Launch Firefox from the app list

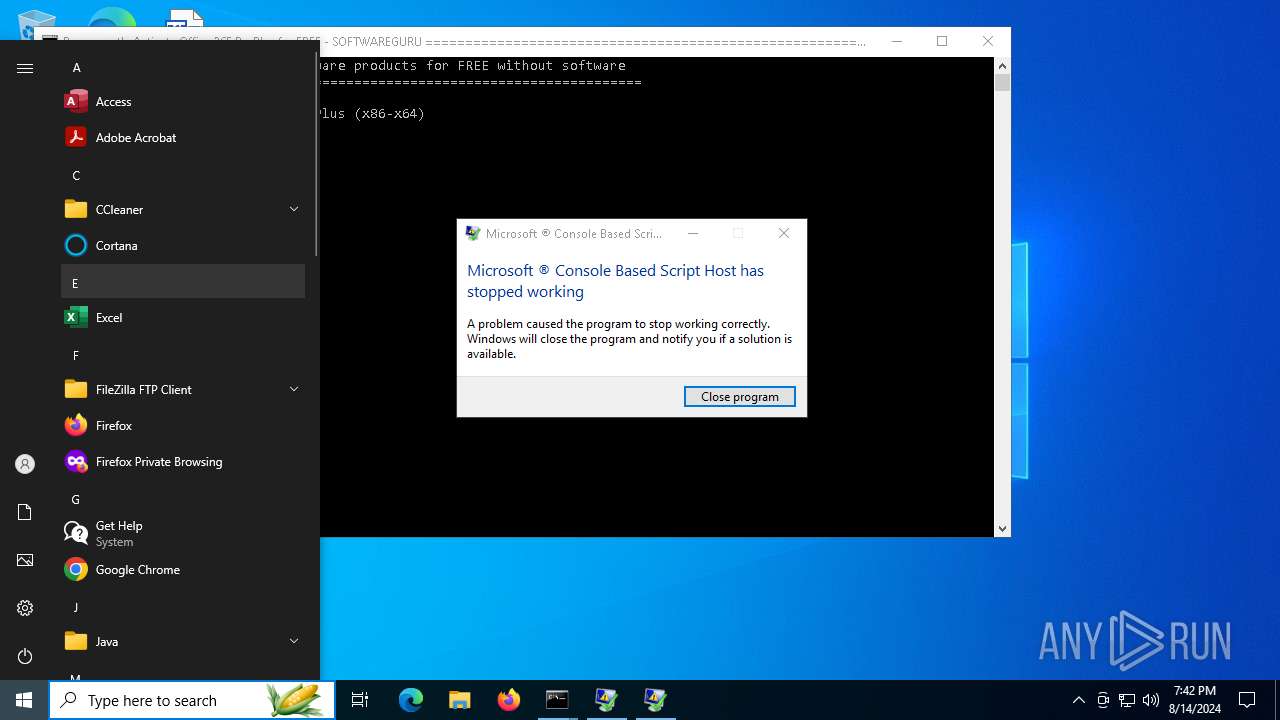point(183,426)
